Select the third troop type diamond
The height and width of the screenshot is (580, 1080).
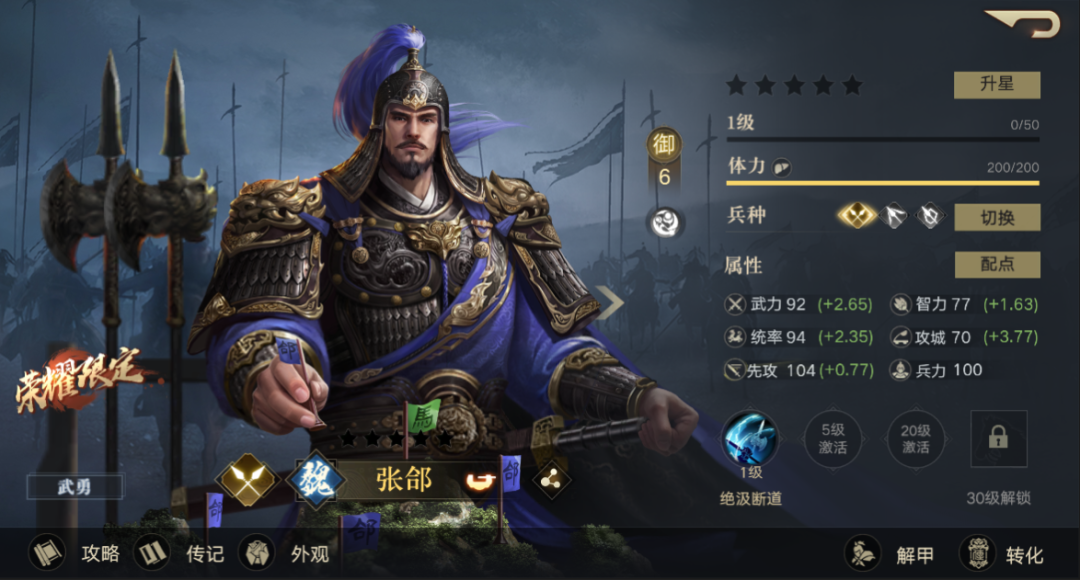click(x=930, y=216)
